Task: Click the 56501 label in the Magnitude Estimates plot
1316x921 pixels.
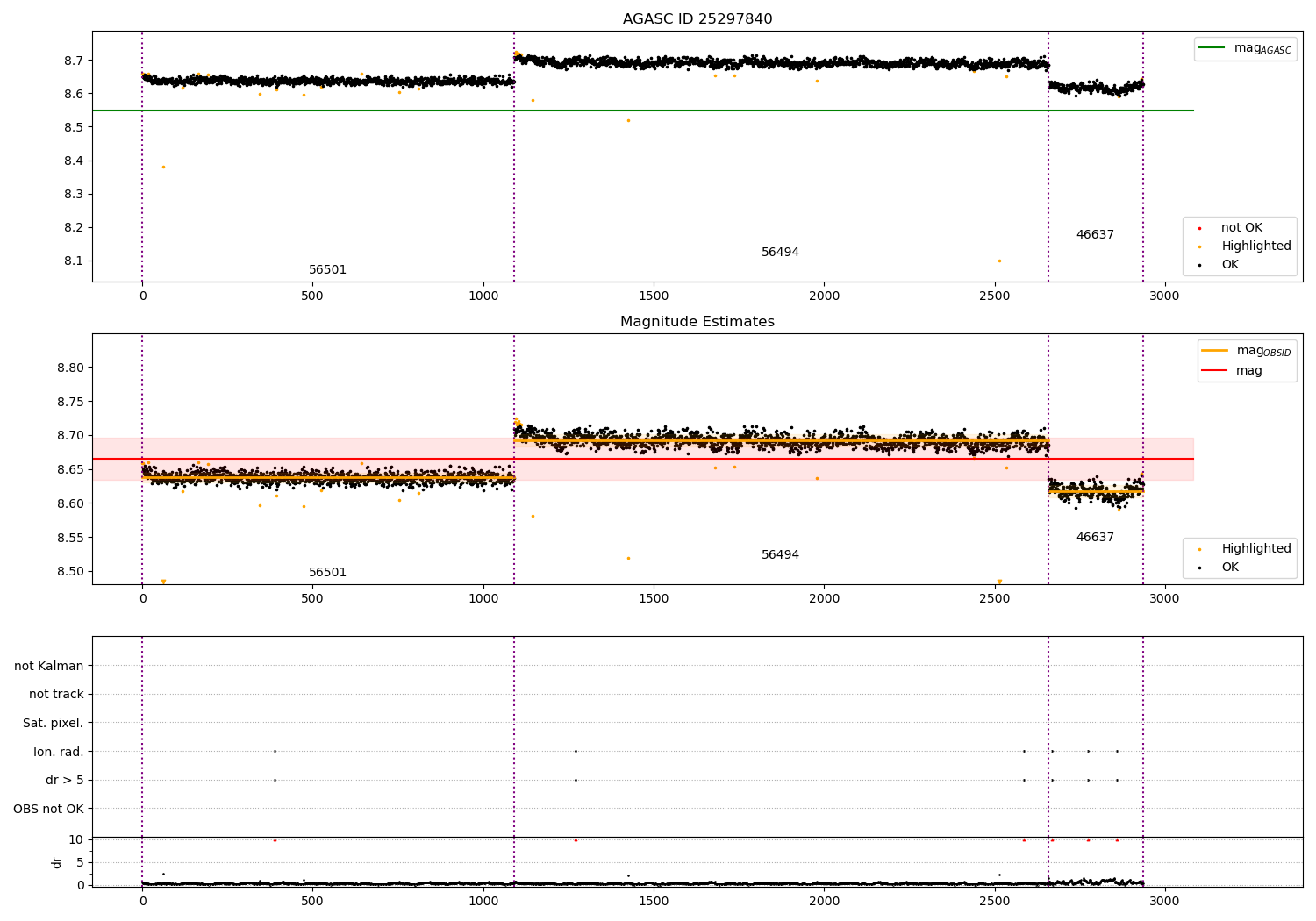Action: coord(327,573)
